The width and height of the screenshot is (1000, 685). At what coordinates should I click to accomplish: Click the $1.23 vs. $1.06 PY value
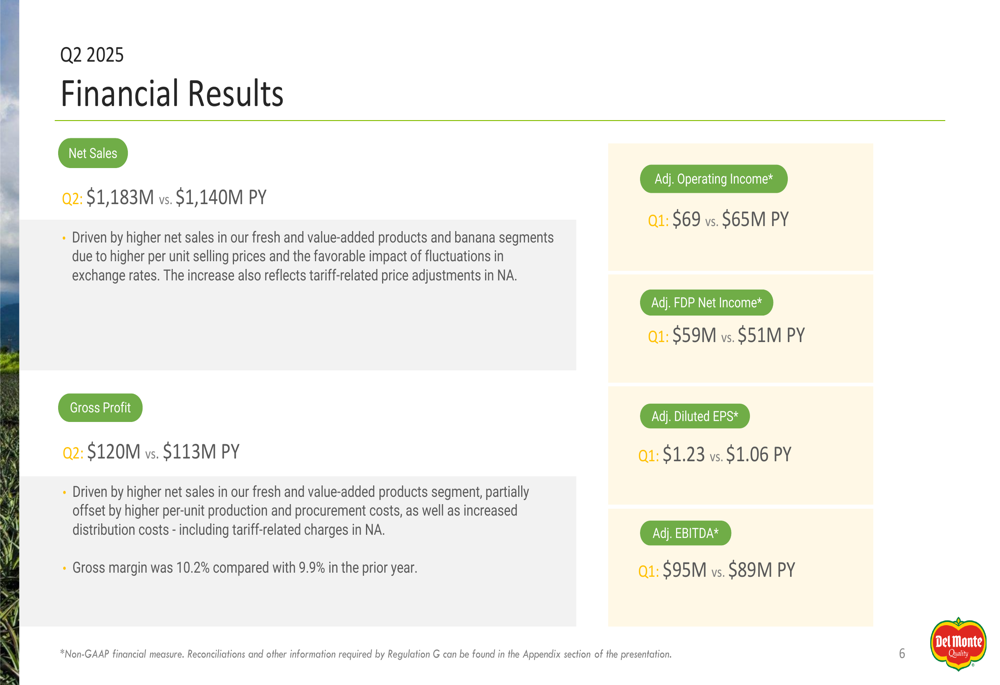tap(727, 455)
